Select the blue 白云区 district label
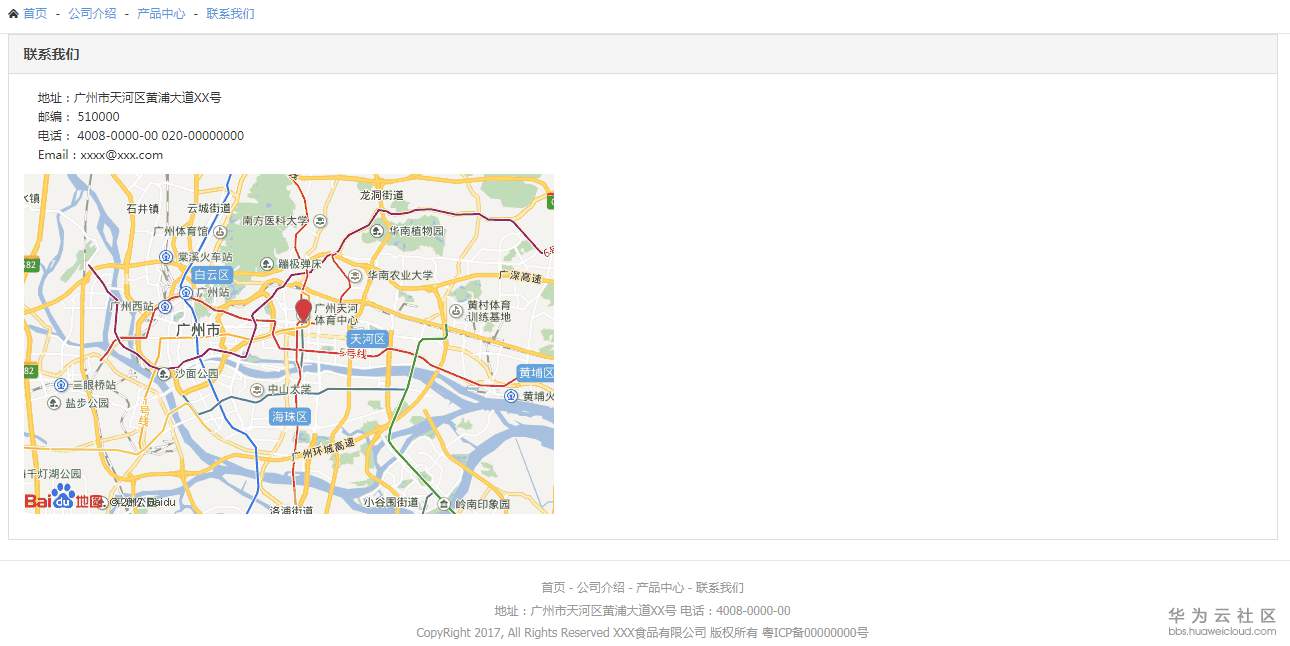 tap(211, 274)
